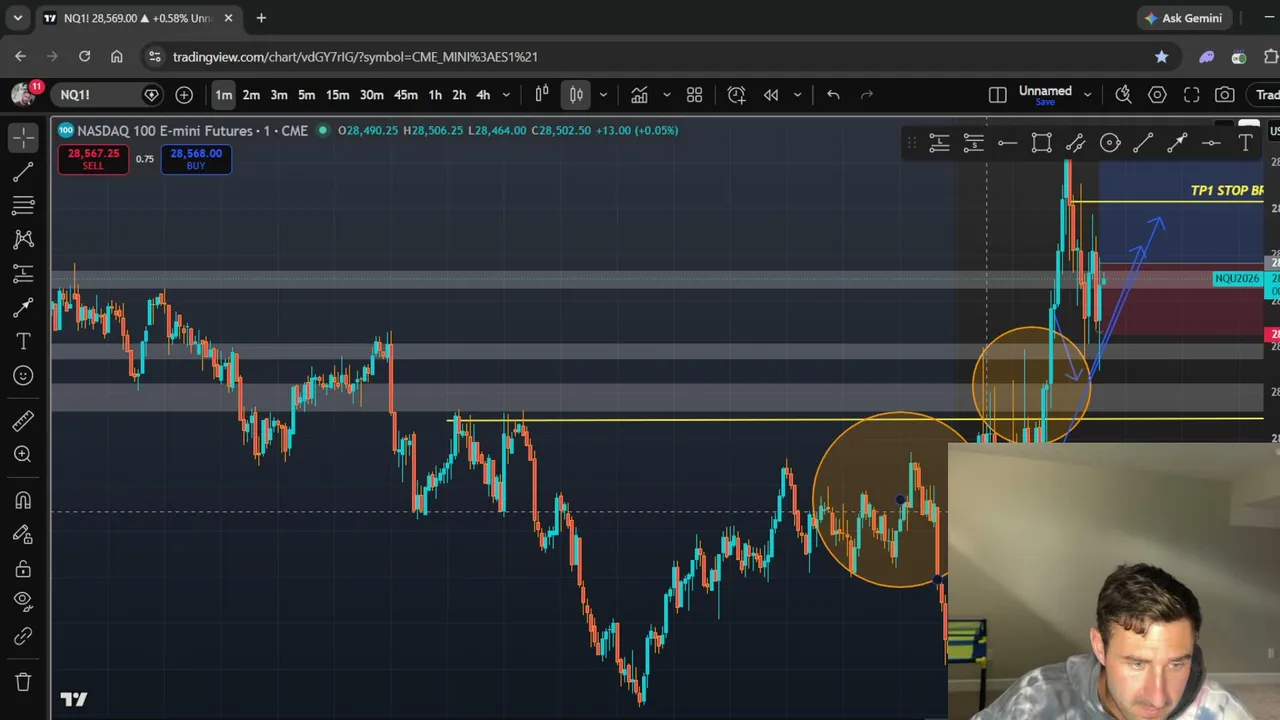Remove drawings with the trash icon
The height and width of the screenshot is (720, 1280).
(23, 682)
